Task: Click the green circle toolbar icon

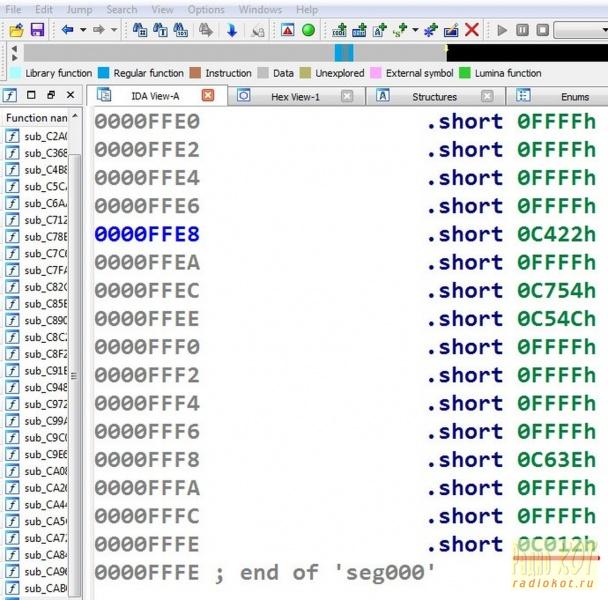Action: (309, 30)
